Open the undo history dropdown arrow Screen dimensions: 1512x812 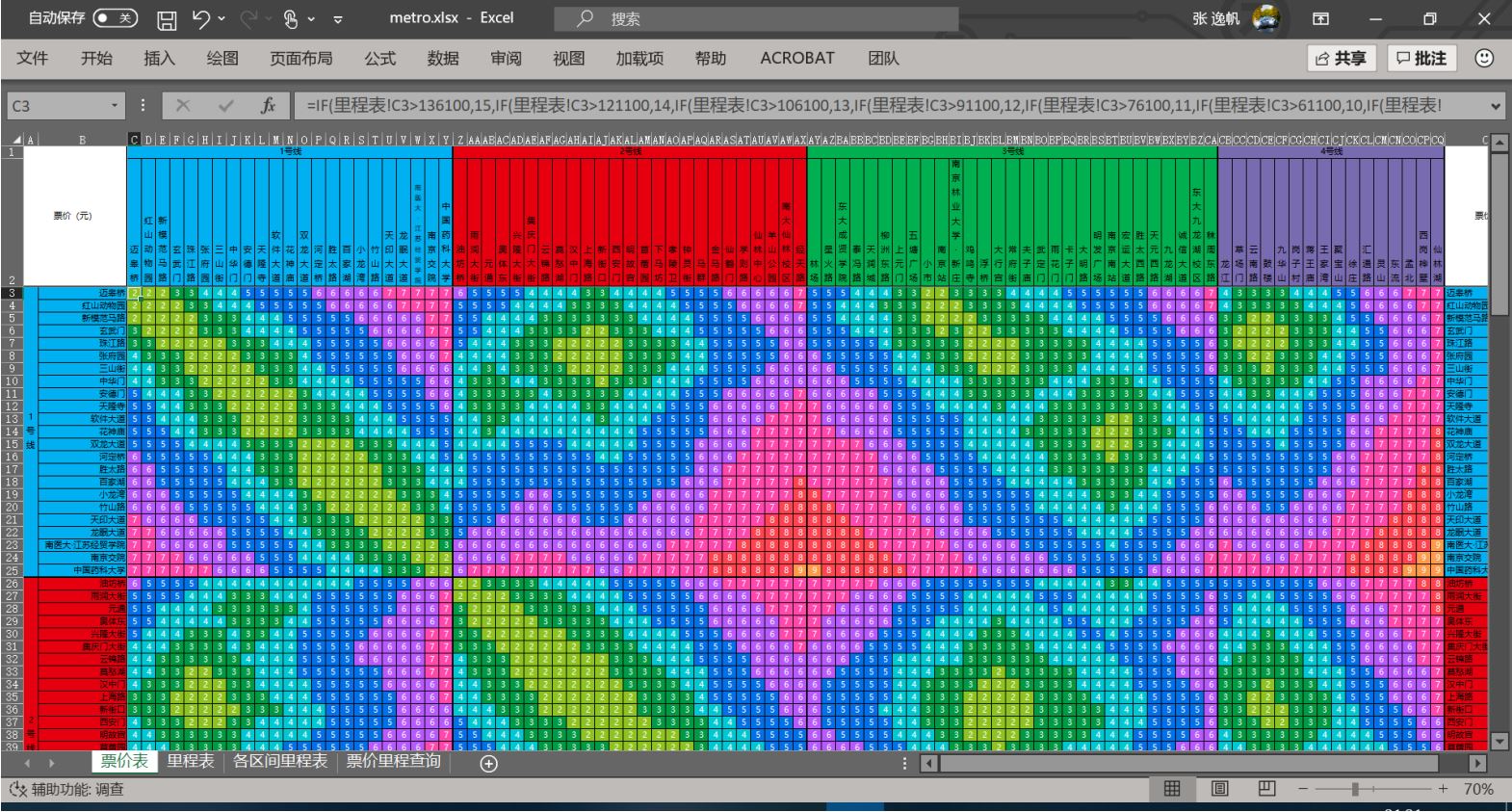coord(222,18)
